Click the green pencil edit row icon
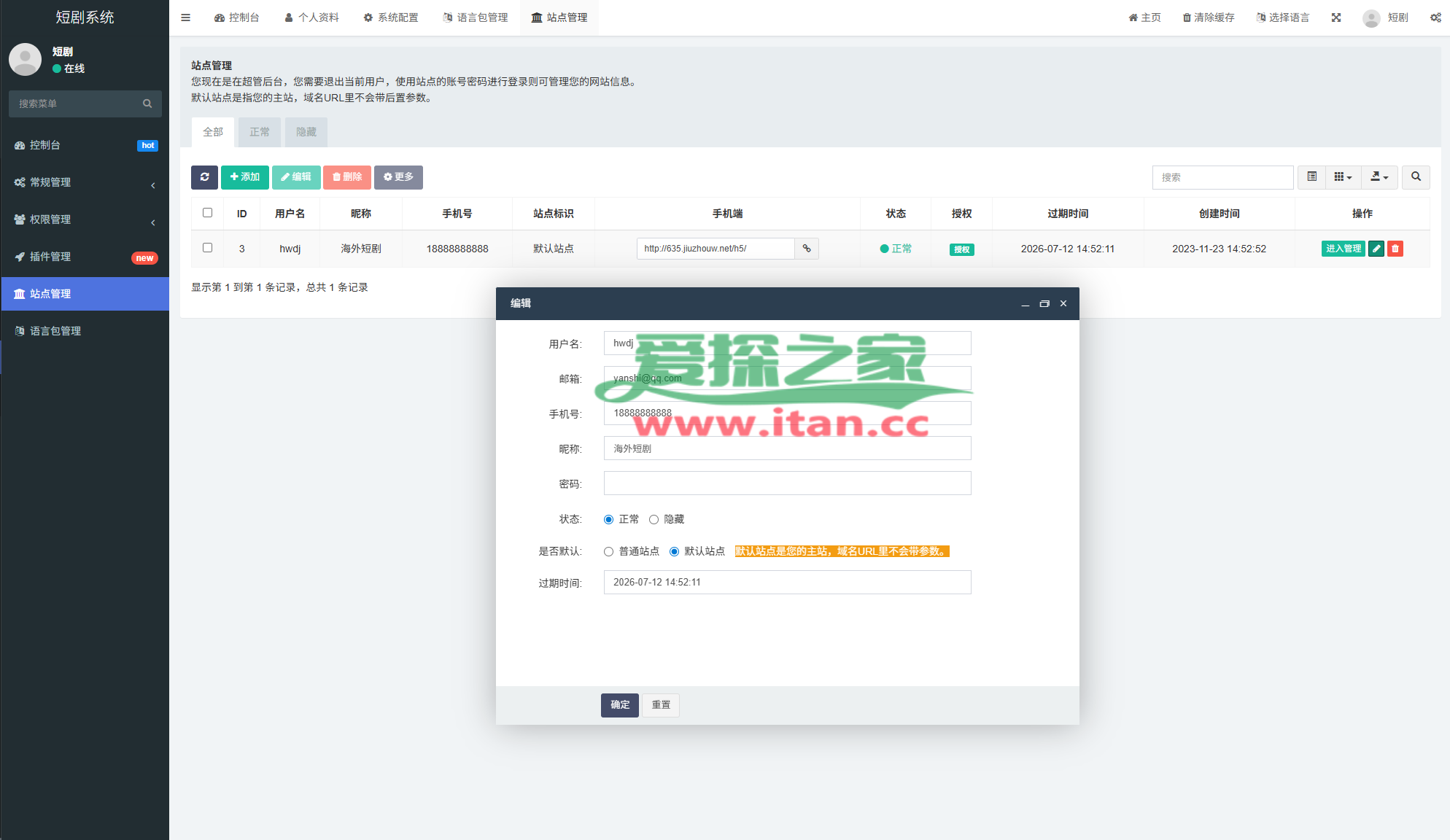This screenshot has width=1450, height=840. (x=1376, y=249)
